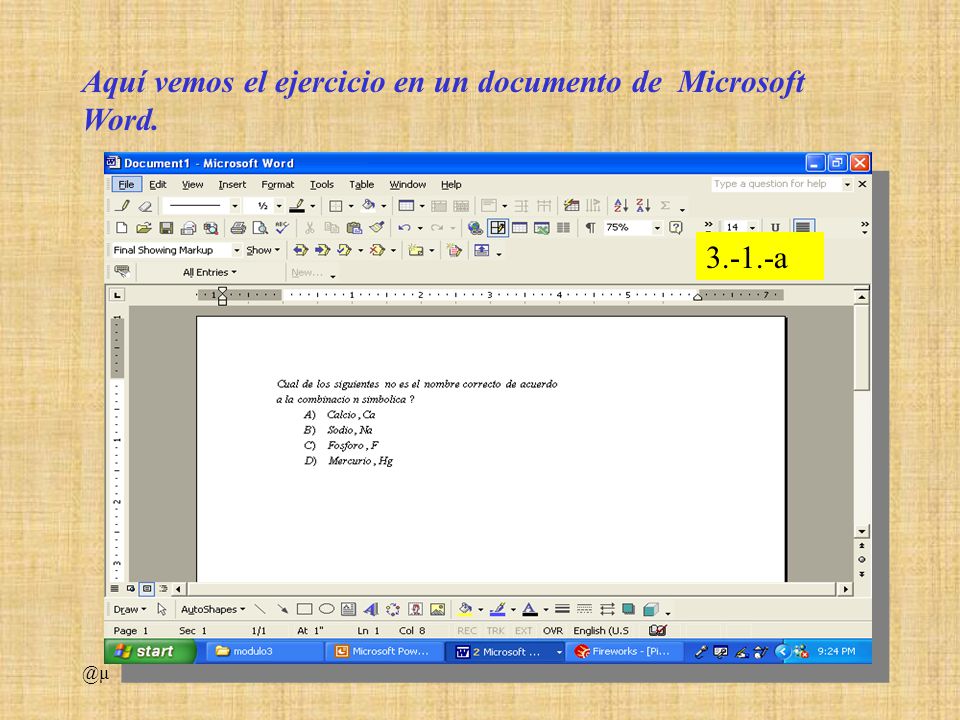Select the Oval drawing tool
Image resolution: width=960 pixels, height=720 pixels.
point(326,609)
